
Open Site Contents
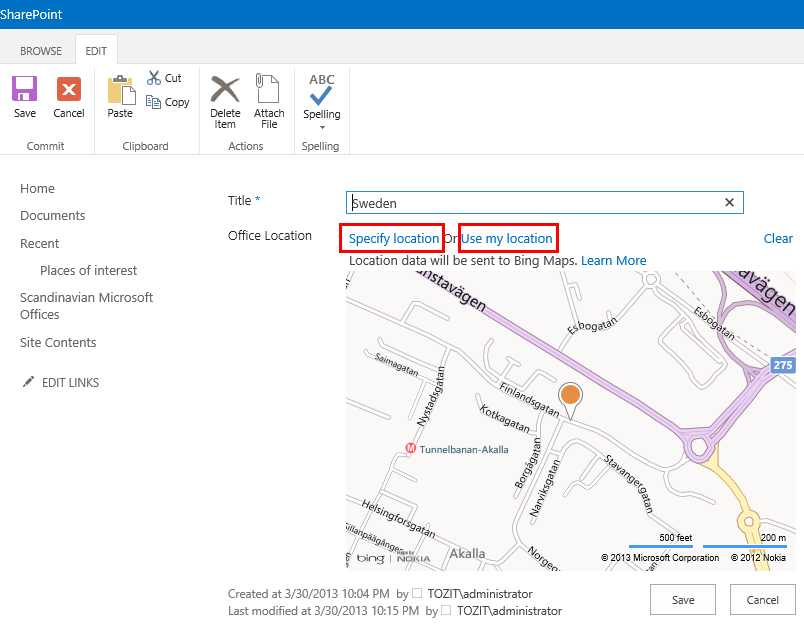click(x=58, y=342)
